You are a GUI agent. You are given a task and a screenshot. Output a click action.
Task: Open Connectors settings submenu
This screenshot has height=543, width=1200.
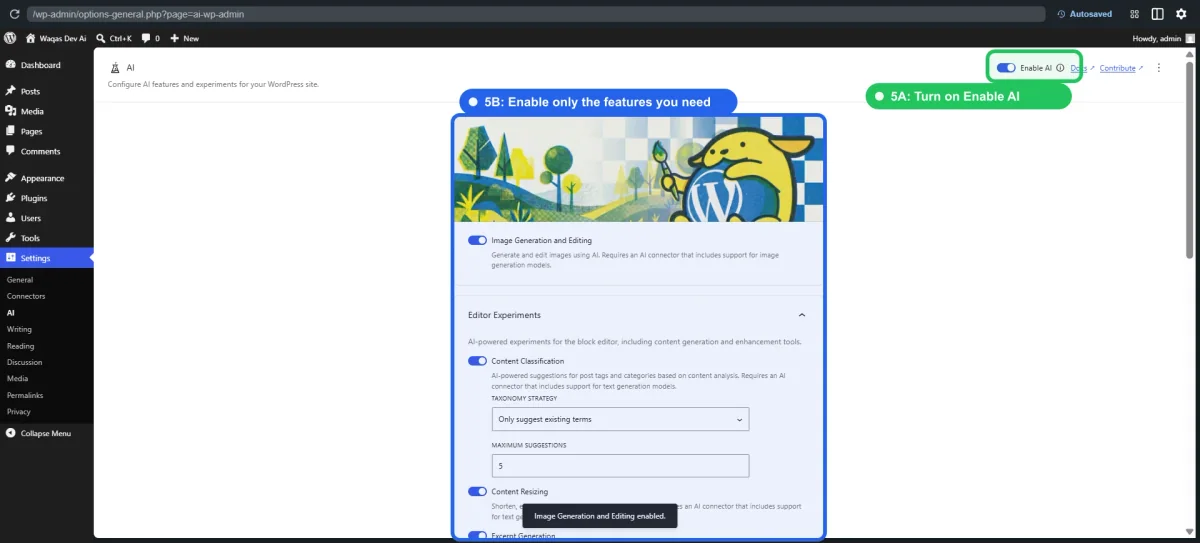pyautogui.click(x=26, y=296)
